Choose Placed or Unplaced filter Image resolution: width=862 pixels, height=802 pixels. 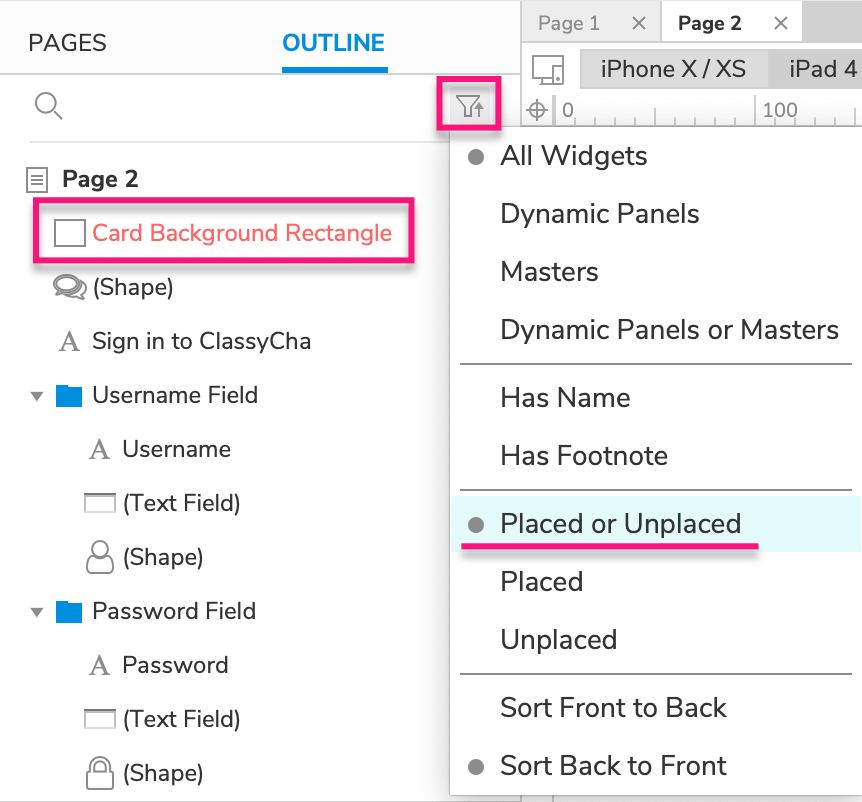point(620,524)
